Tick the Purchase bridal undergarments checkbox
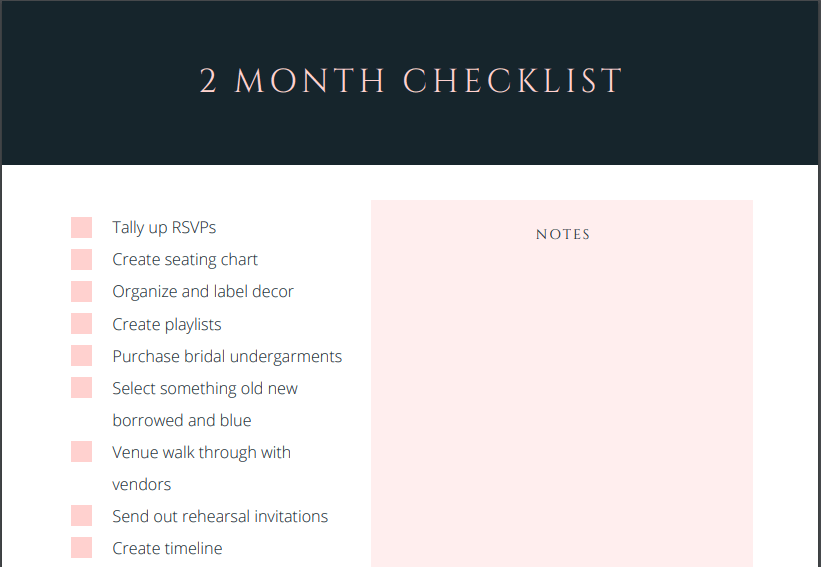Image resolution: width=821 pixels, height=567 pixels. [81, 356]
